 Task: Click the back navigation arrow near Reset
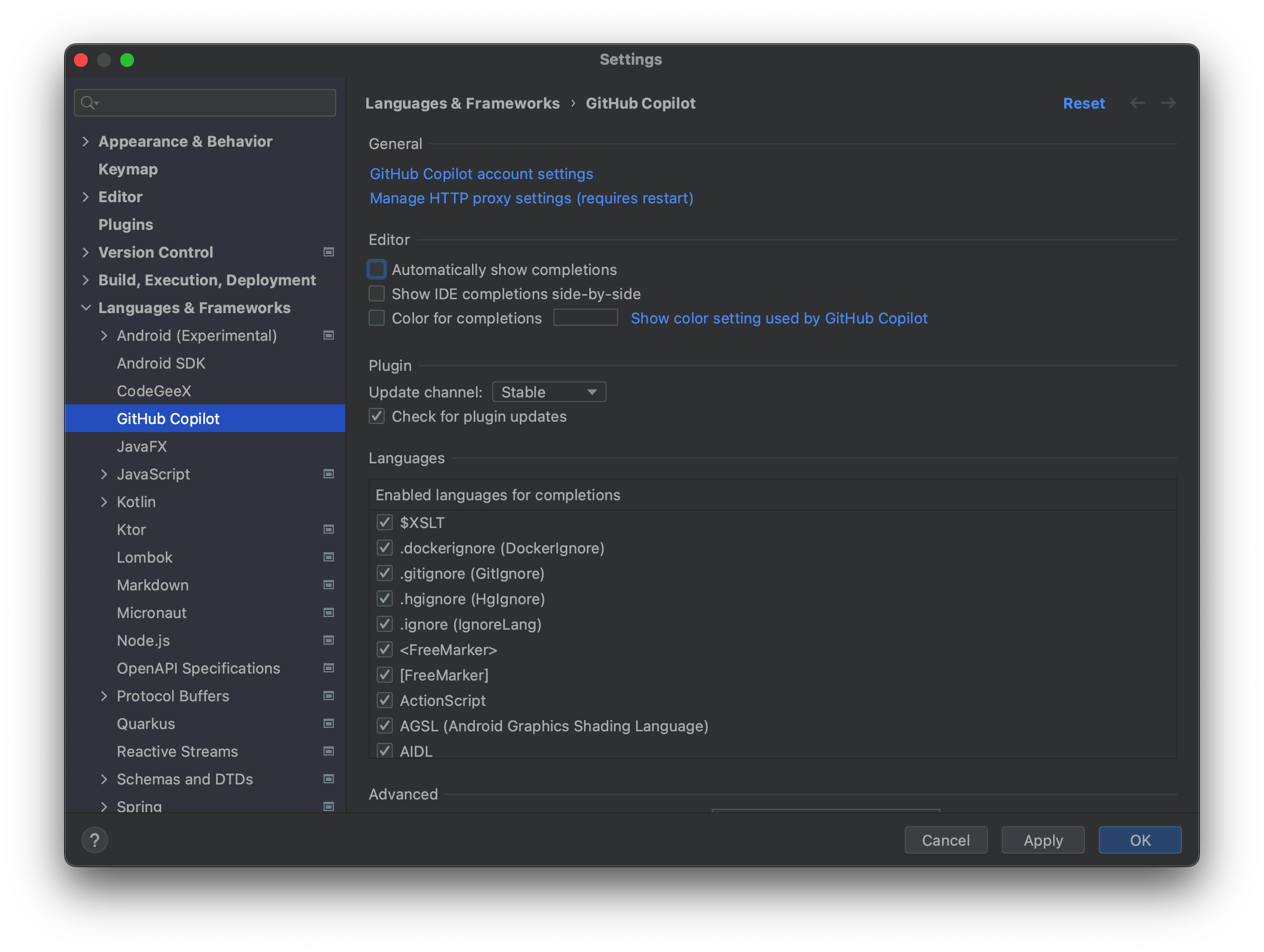(1138, 103)
